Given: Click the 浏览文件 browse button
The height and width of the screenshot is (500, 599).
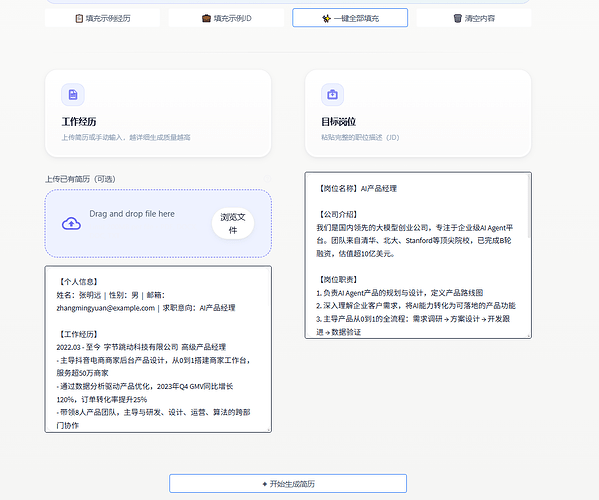Looking at the screenshot, I should (x=233, y=223).
